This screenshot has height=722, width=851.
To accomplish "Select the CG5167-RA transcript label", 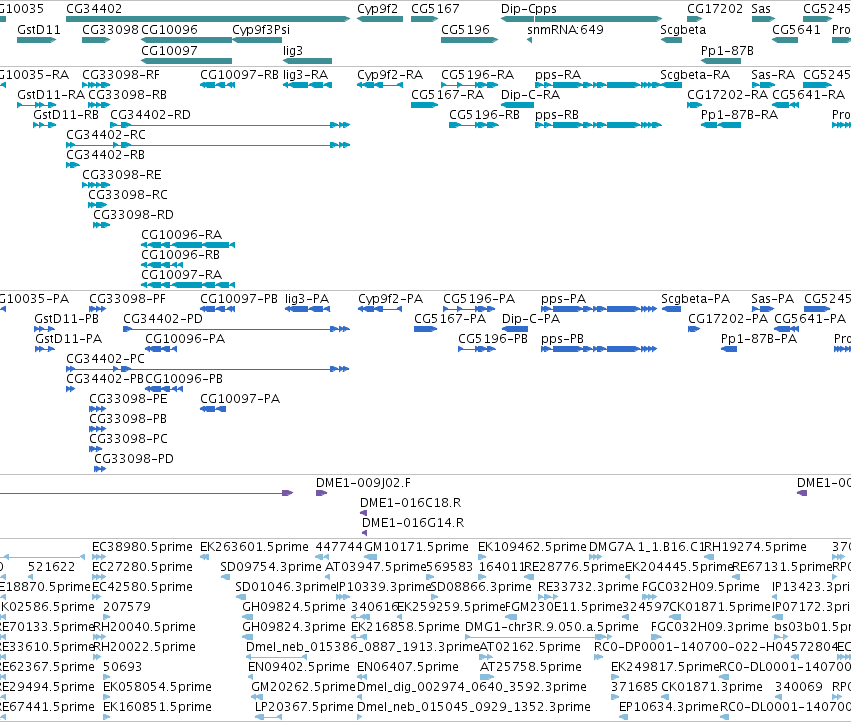I will point(447,94).
